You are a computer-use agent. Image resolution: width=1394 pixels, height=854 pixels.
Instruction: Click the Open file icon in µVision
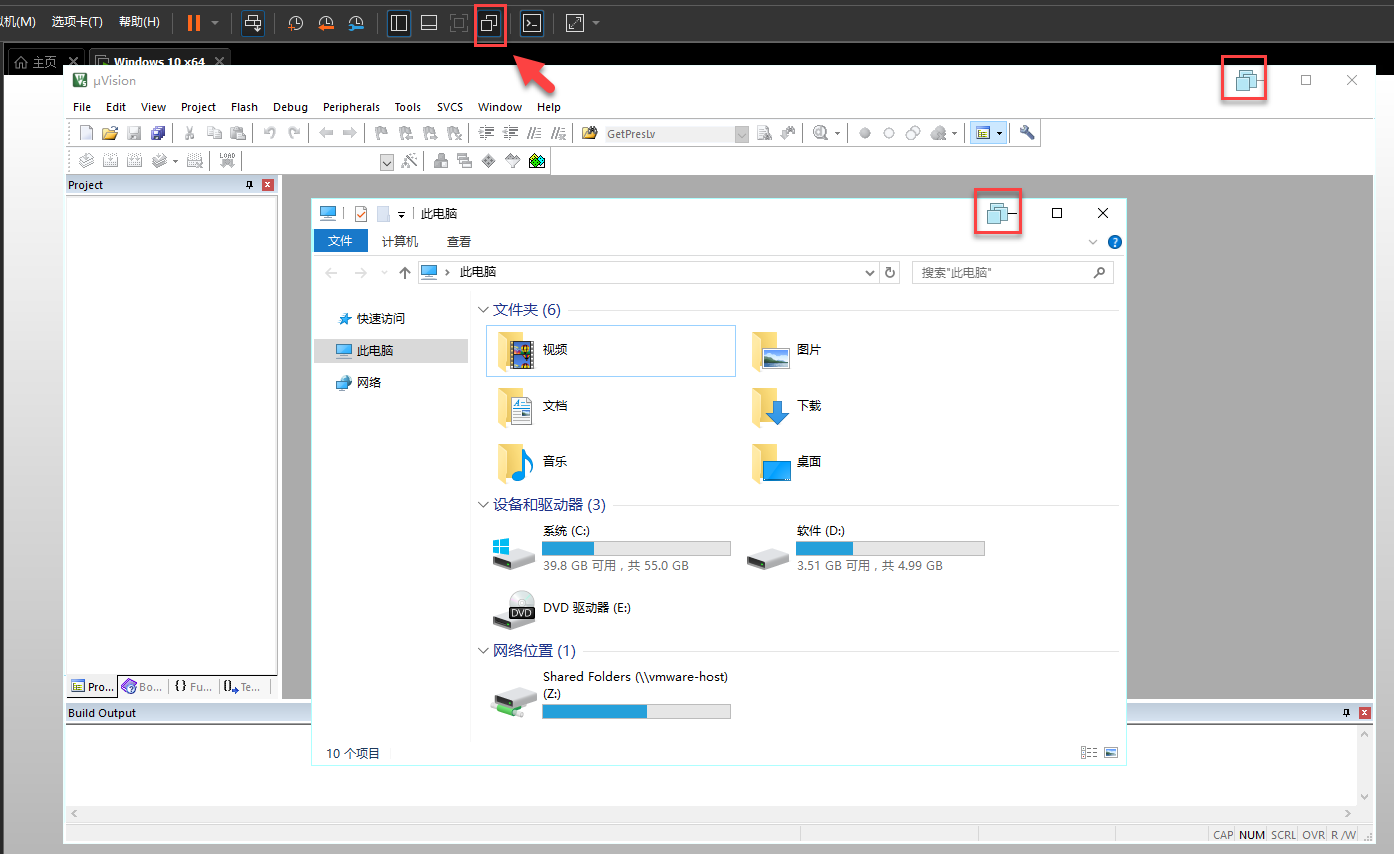[x=110, y=133]
